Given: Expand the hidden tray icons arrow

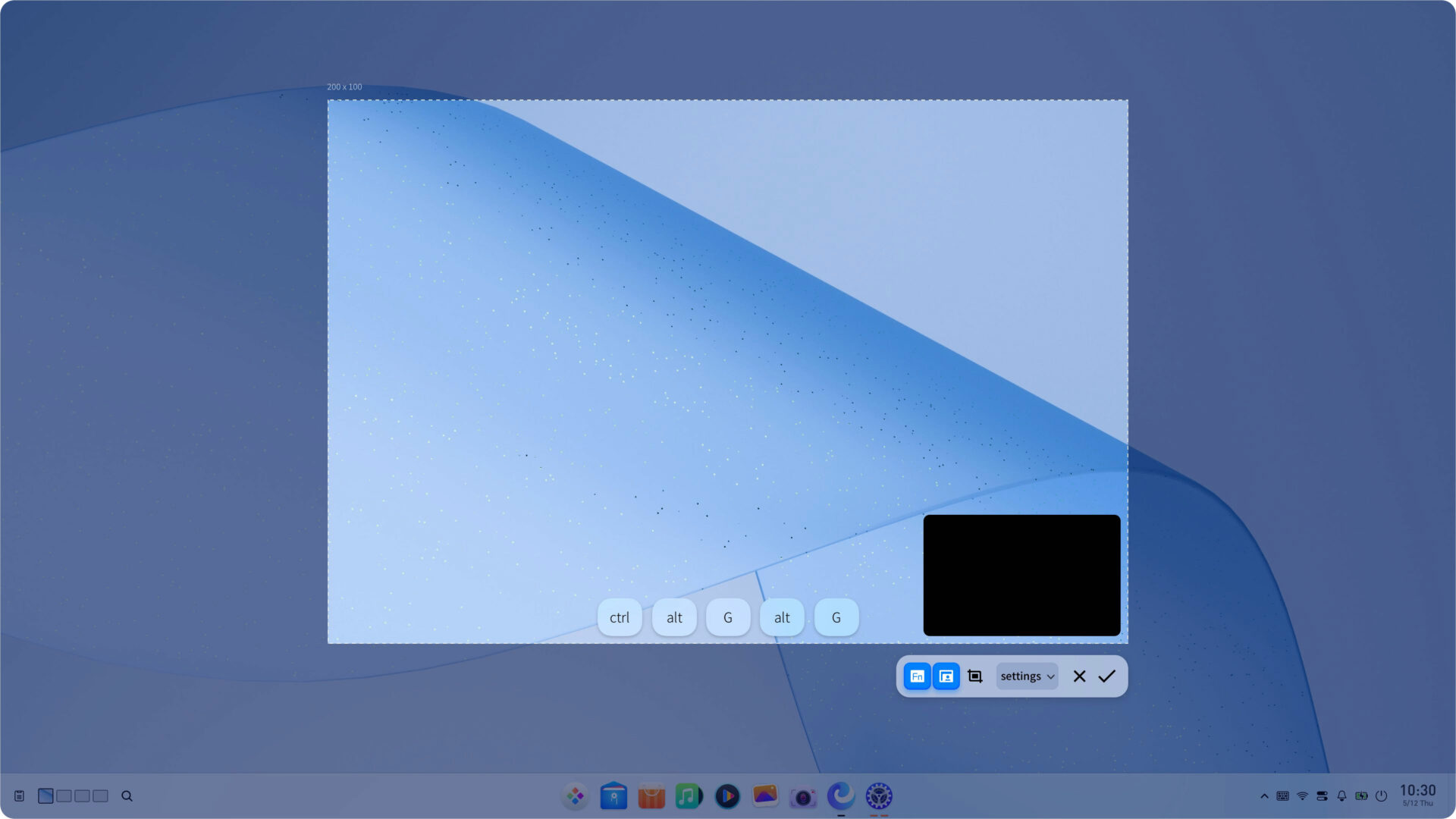Looking at the screenshot, I should pyautogui.click(x=1264, y=796).
